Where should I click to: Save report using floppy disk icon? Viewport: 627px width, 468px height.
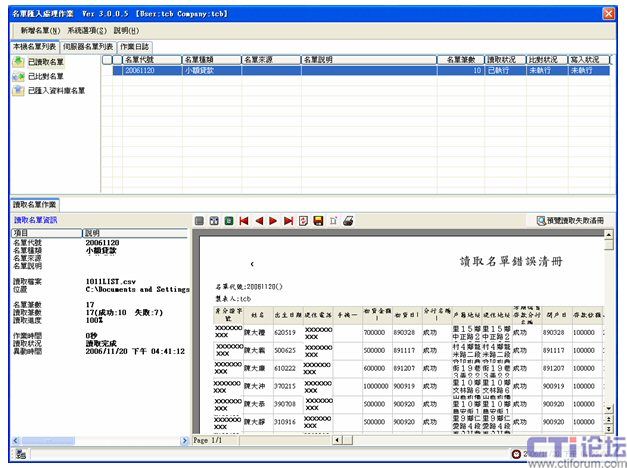coord(318,220)
